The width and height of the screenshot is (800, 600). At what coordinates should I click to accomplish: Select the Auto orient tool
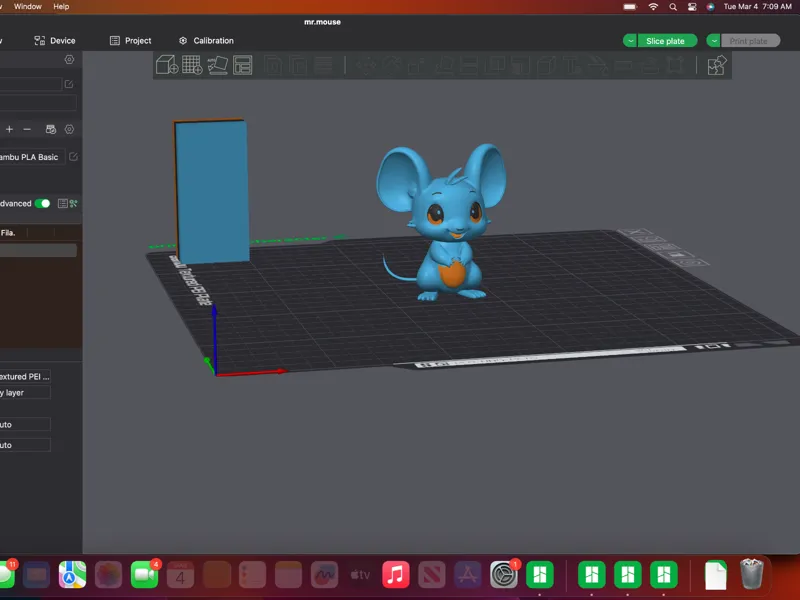click(x=217, y=65)
